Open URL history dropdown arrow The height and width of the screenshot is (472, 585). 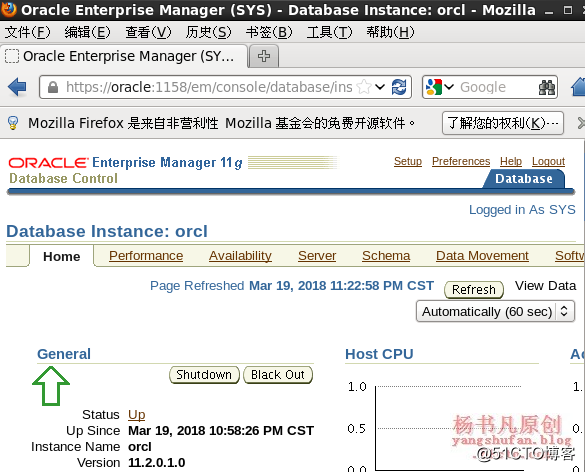click(380, 87)
